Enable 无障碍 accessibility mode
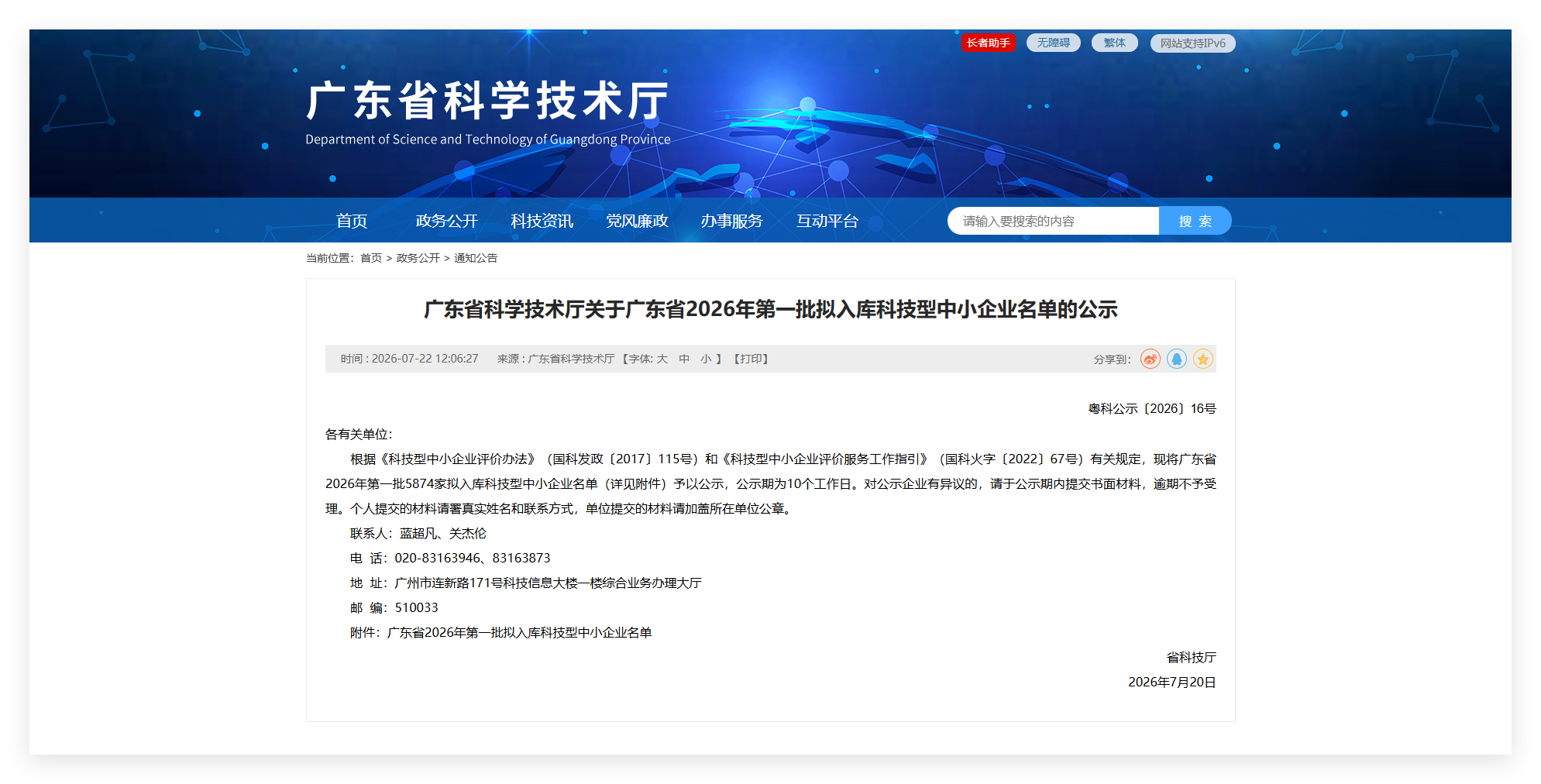Viewport: 1541px width, 784px height. pyautogui.click(x=1053, y=43)
